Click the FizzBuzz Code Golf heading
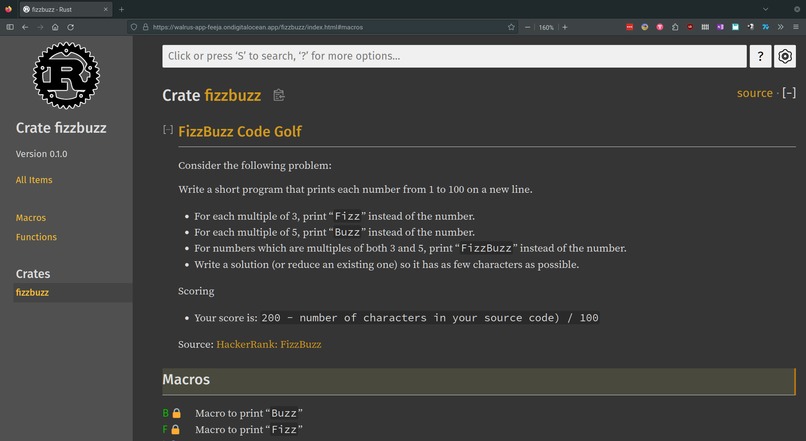The image size is (806, 441). (x=240, y=132)
